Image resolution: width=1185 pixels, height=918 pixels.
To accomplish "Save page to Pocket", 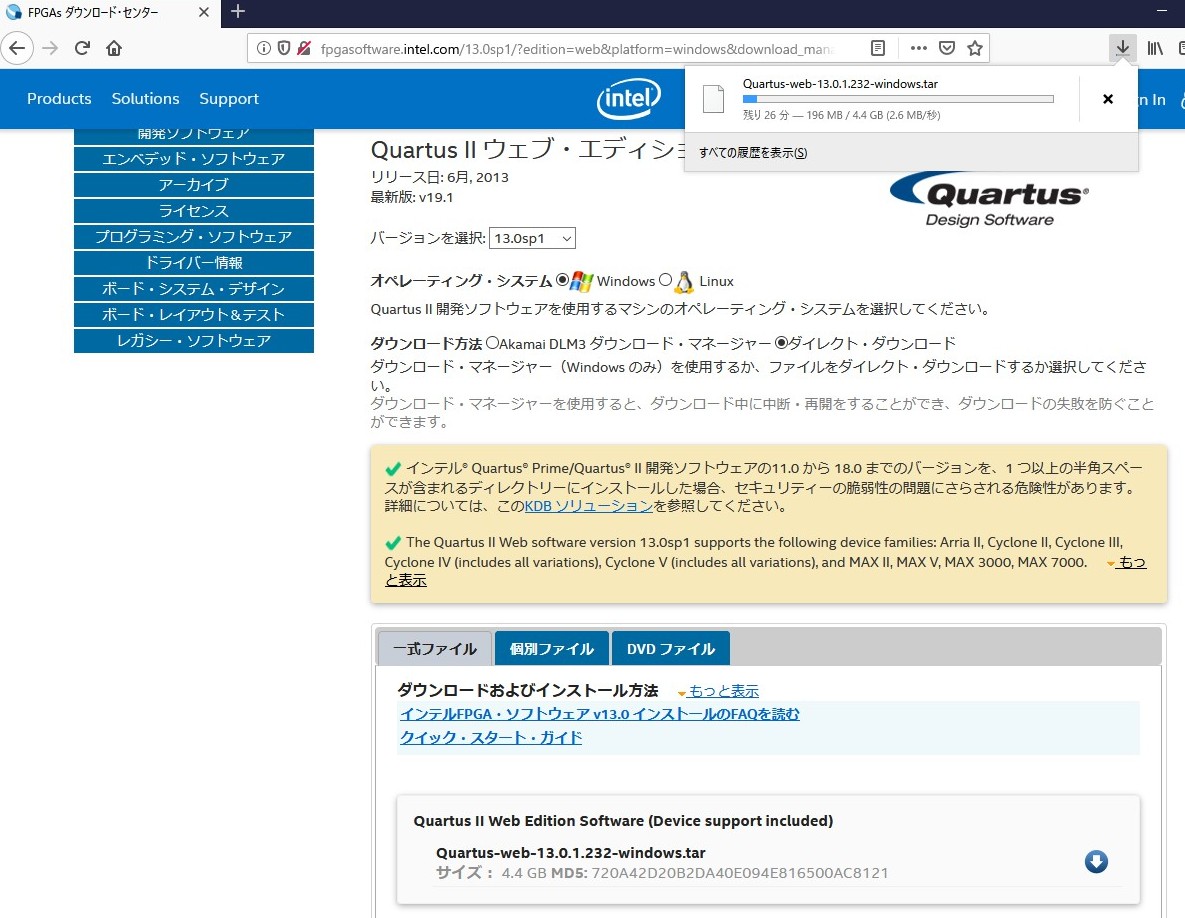I will click(x=946, y=48).
